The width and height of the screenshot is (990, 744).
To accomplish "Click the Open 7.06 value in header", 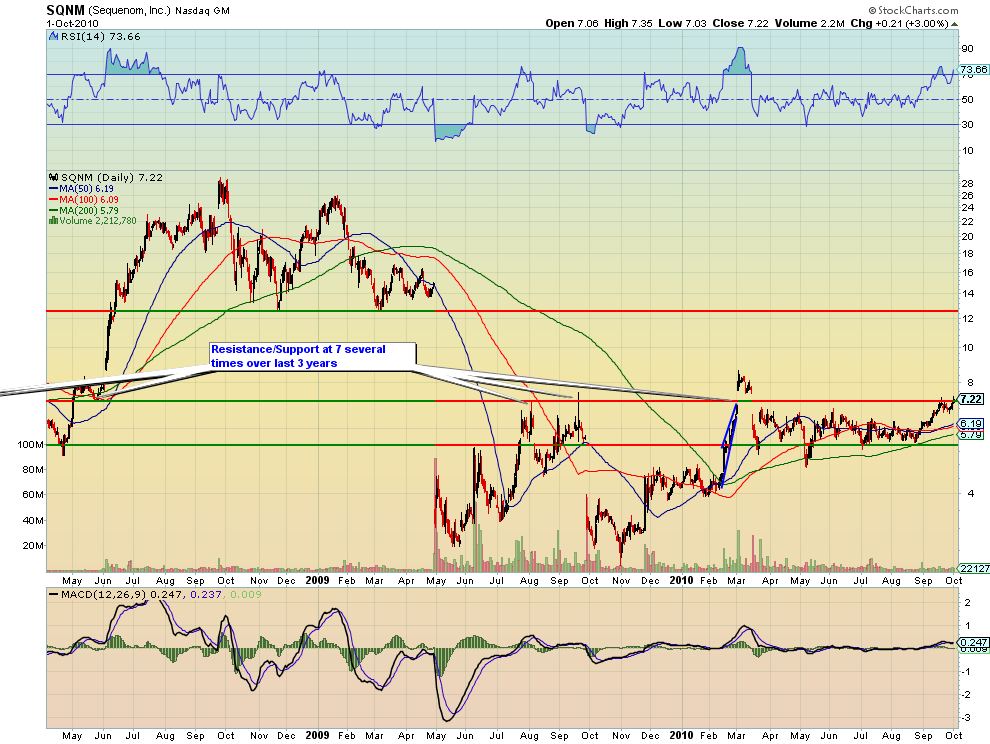I will (572, 23).
